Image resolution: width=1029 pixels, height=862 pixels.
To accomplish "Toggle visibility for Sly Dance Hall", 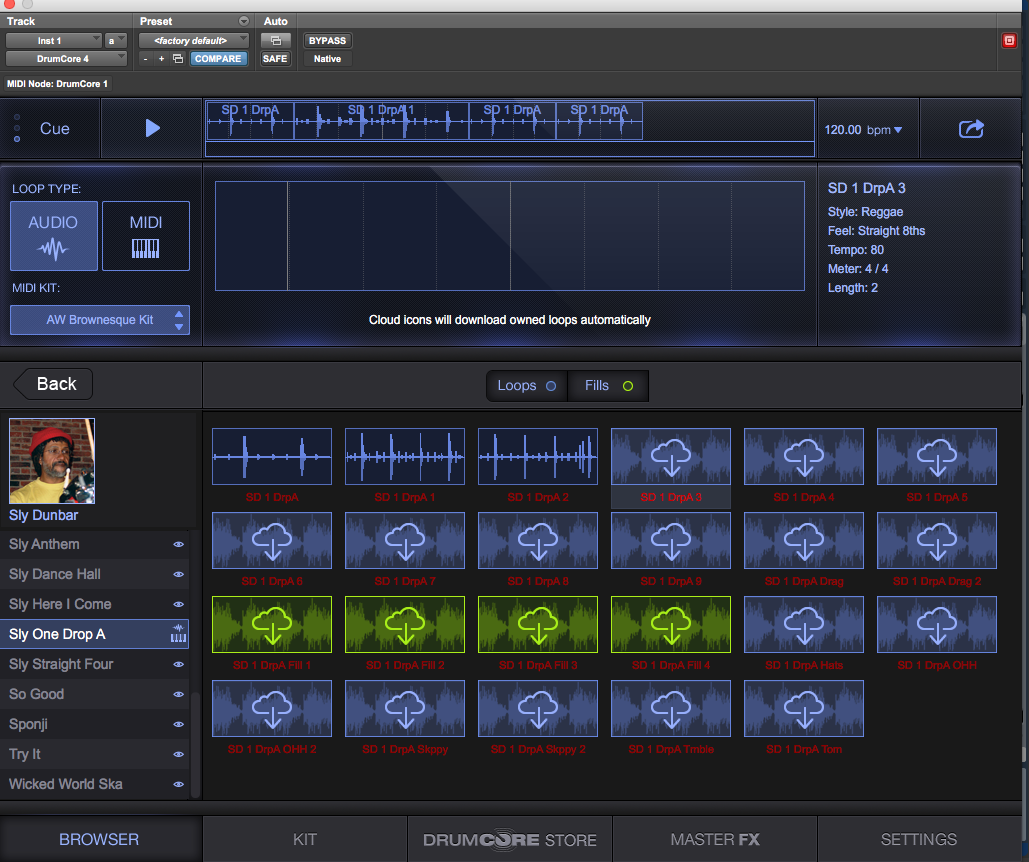I will pos(178,574).
